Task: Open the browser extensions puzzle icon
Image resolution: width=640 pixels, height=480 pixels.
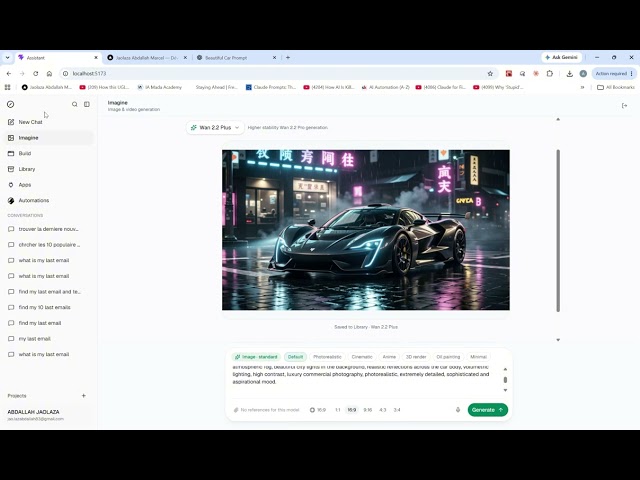Action: click(550, 73)
